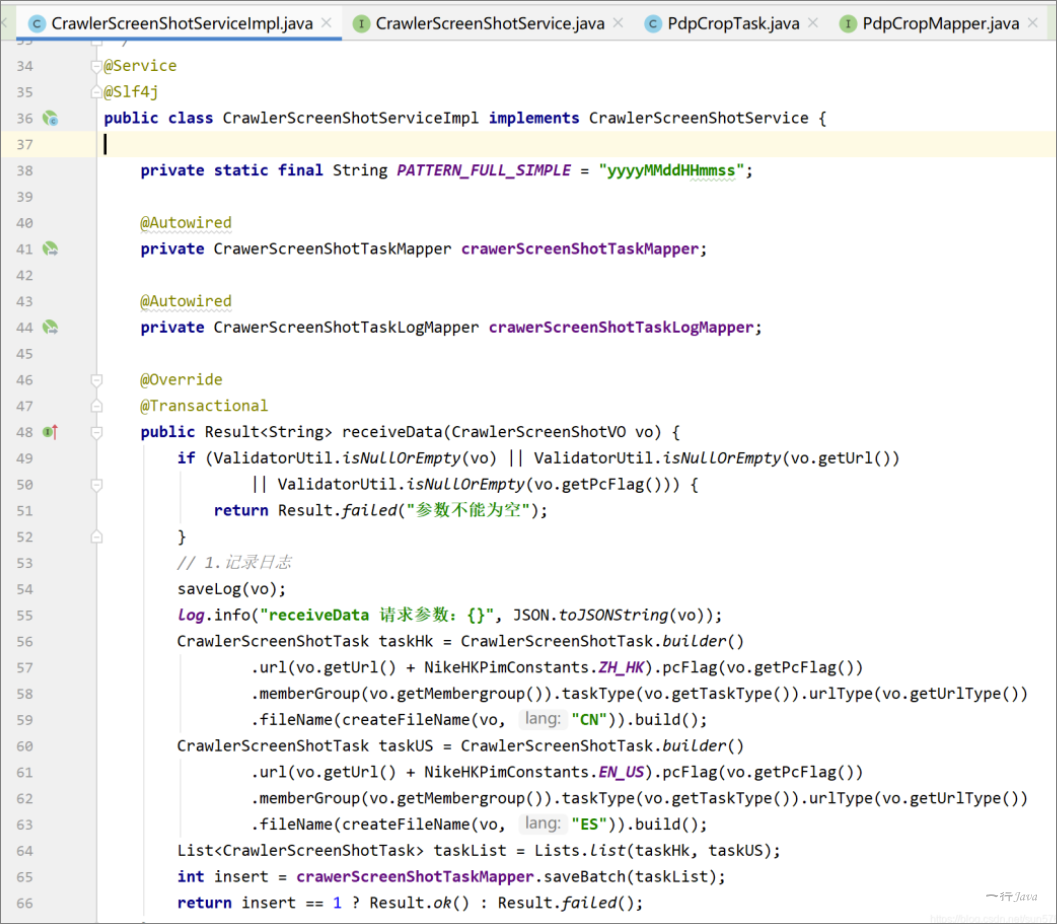
Task: Click the "ES" string on line 63
Action: (589, 824)
